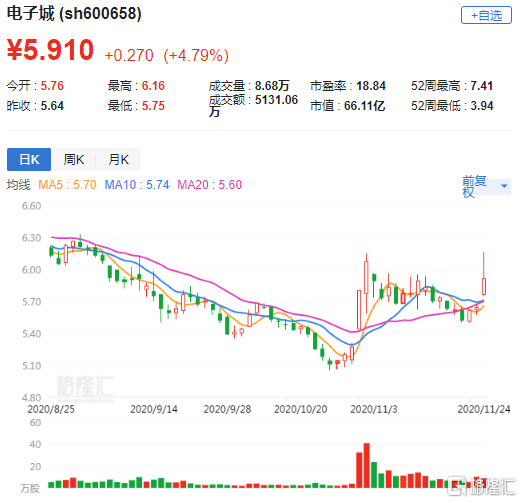This screenshot has width=522, height=503.
Task: Click the 6.30 price axis label
Action: (x=32, y=238)
